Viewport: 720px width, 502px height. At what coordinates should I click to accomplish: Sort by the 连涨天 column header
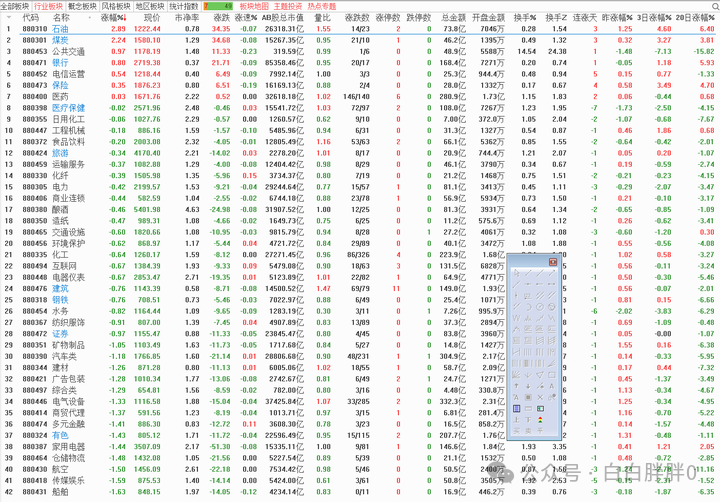(585, 17)
